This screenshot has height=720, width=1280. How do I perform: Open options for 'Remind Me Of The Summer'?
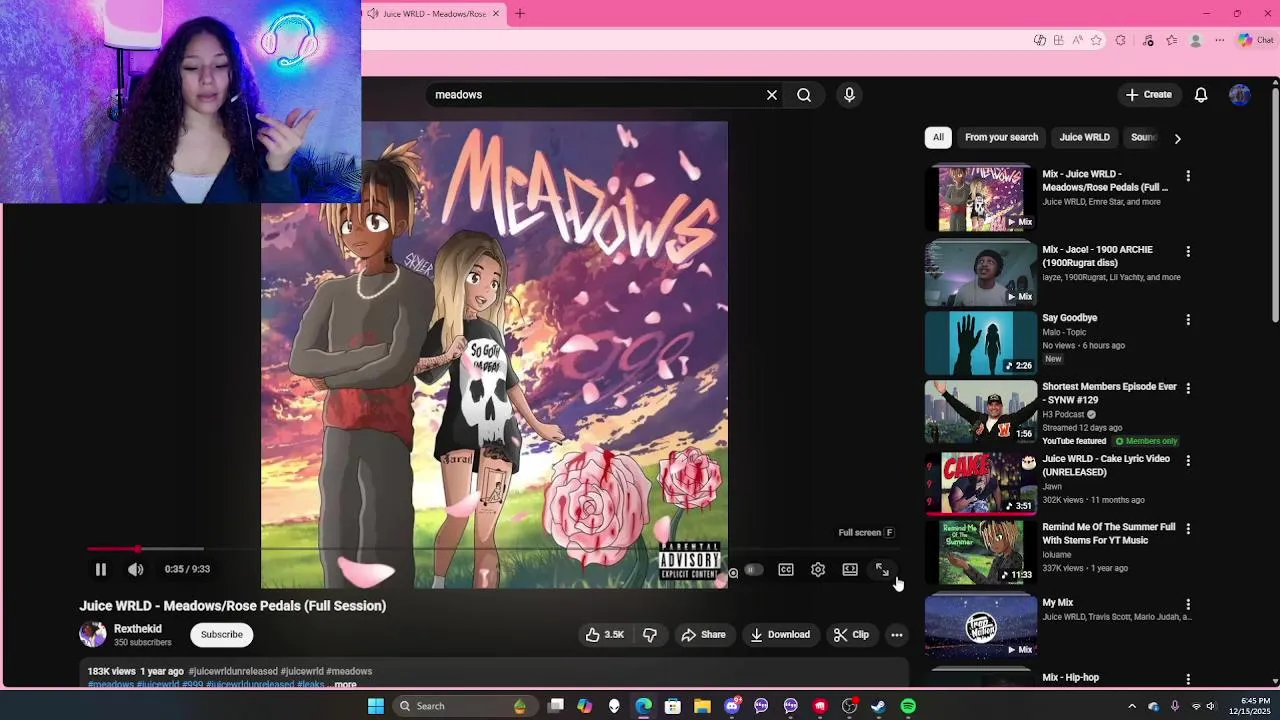coord(1188,529)
